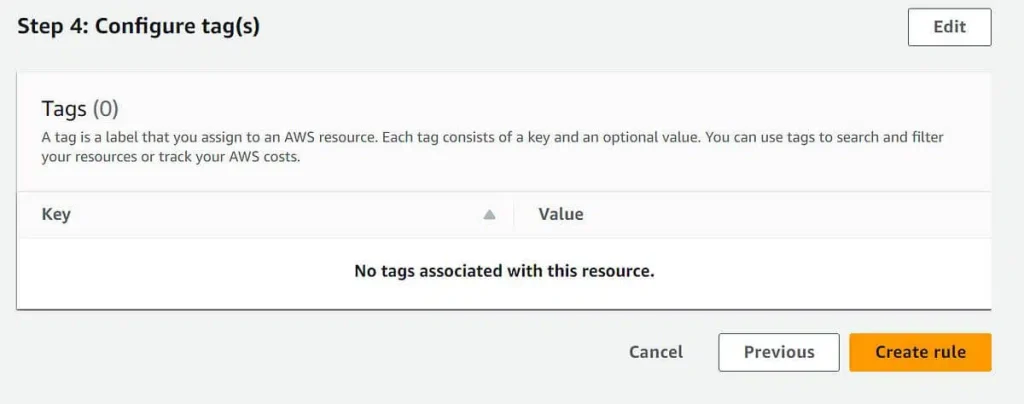Click 'A tag is a label' sentence start
This screenshot has width=1024, height=404.
pyautogui.click(x=87, y=138)
